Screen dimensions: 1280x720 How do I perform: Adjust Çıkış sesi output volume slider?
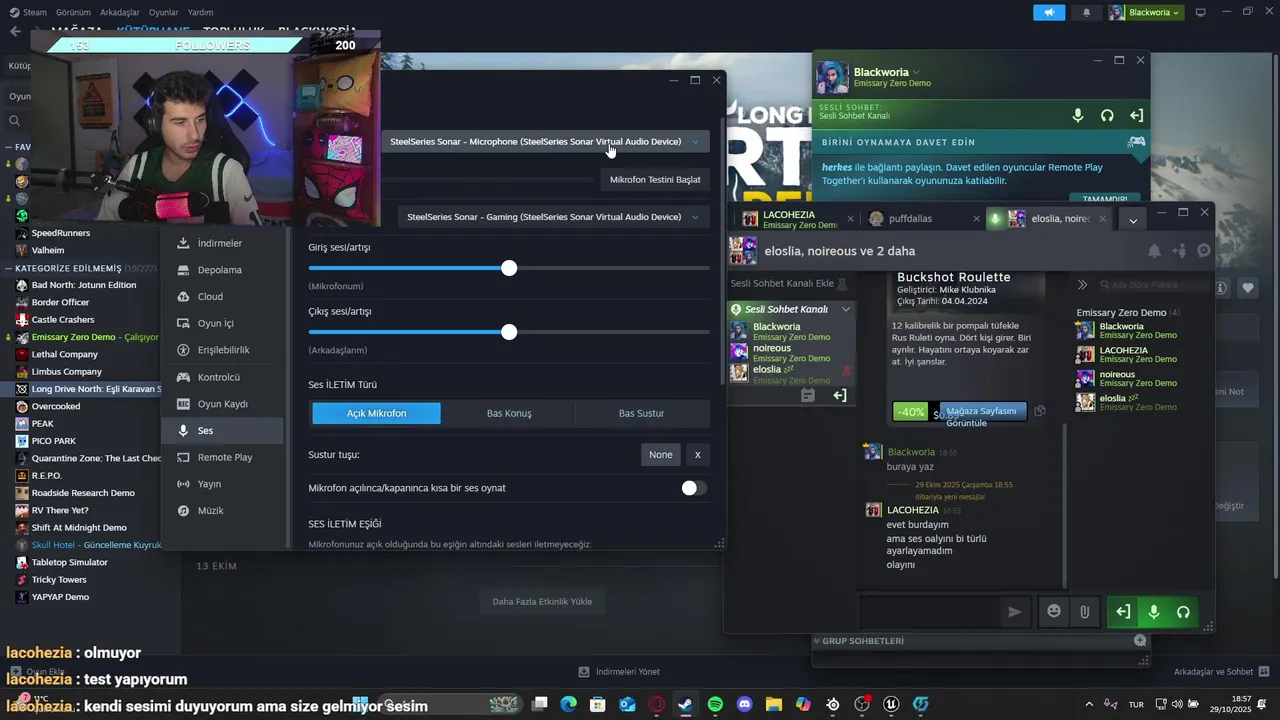click(509, 332)
